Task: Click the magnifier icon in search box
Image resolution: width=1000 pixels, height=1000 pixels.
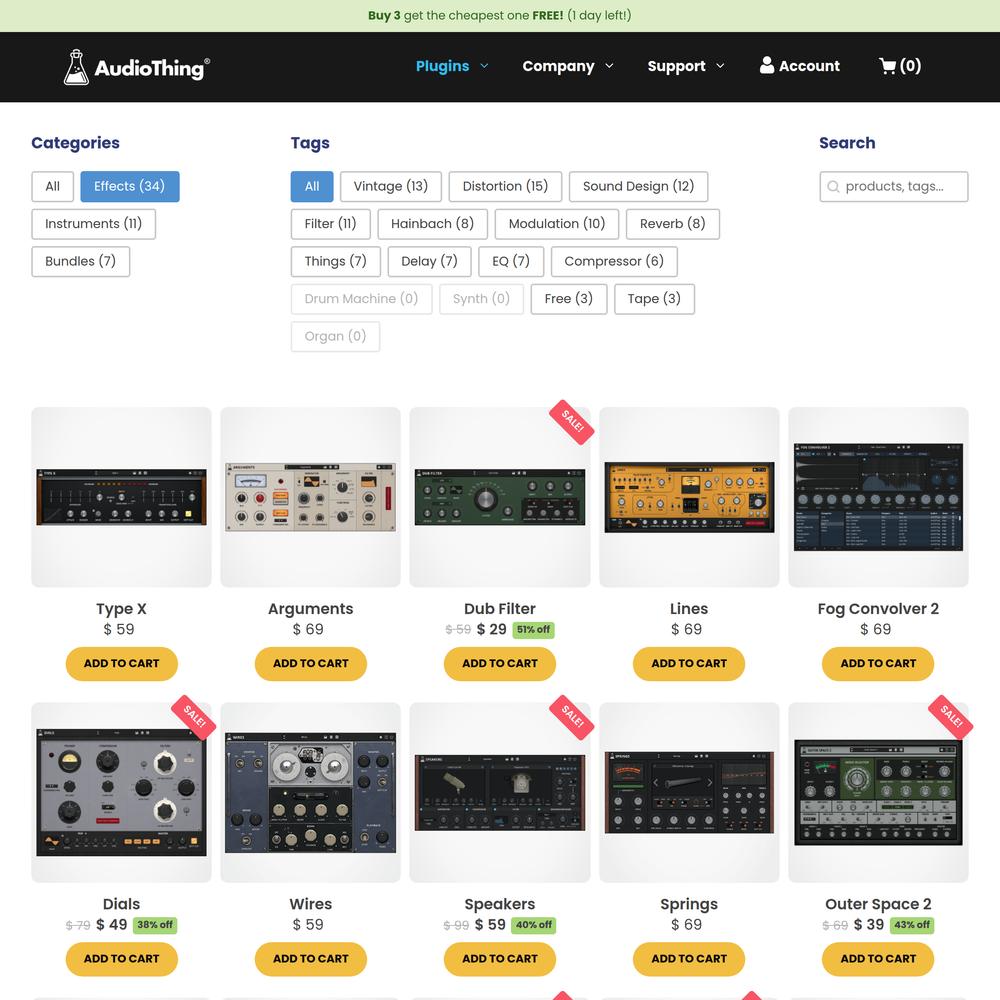Action: click(x=833, y=187)
